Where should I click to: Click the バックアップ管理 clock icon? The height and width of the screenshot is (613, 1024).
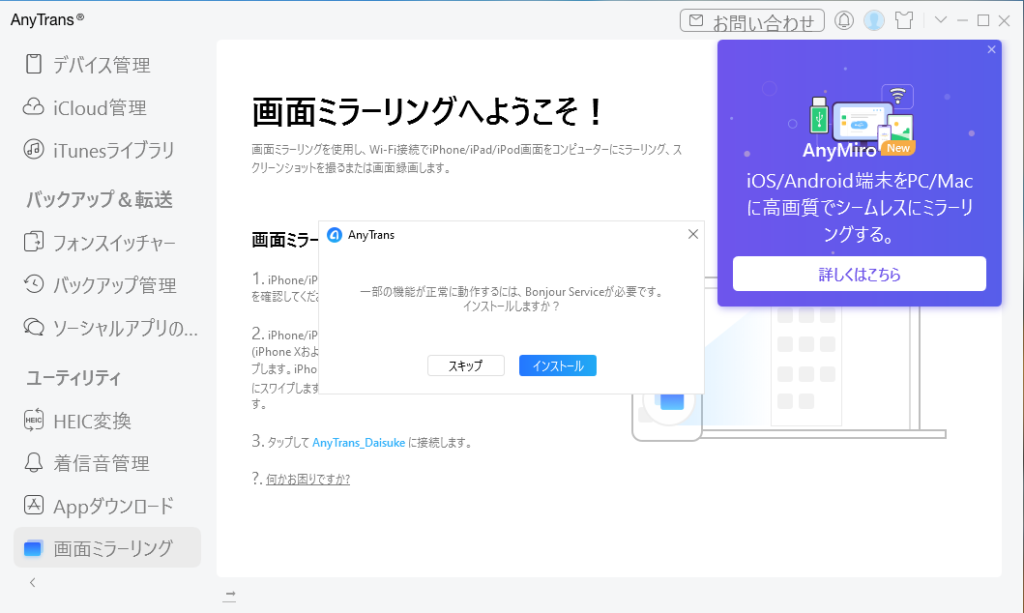point(33,284)
